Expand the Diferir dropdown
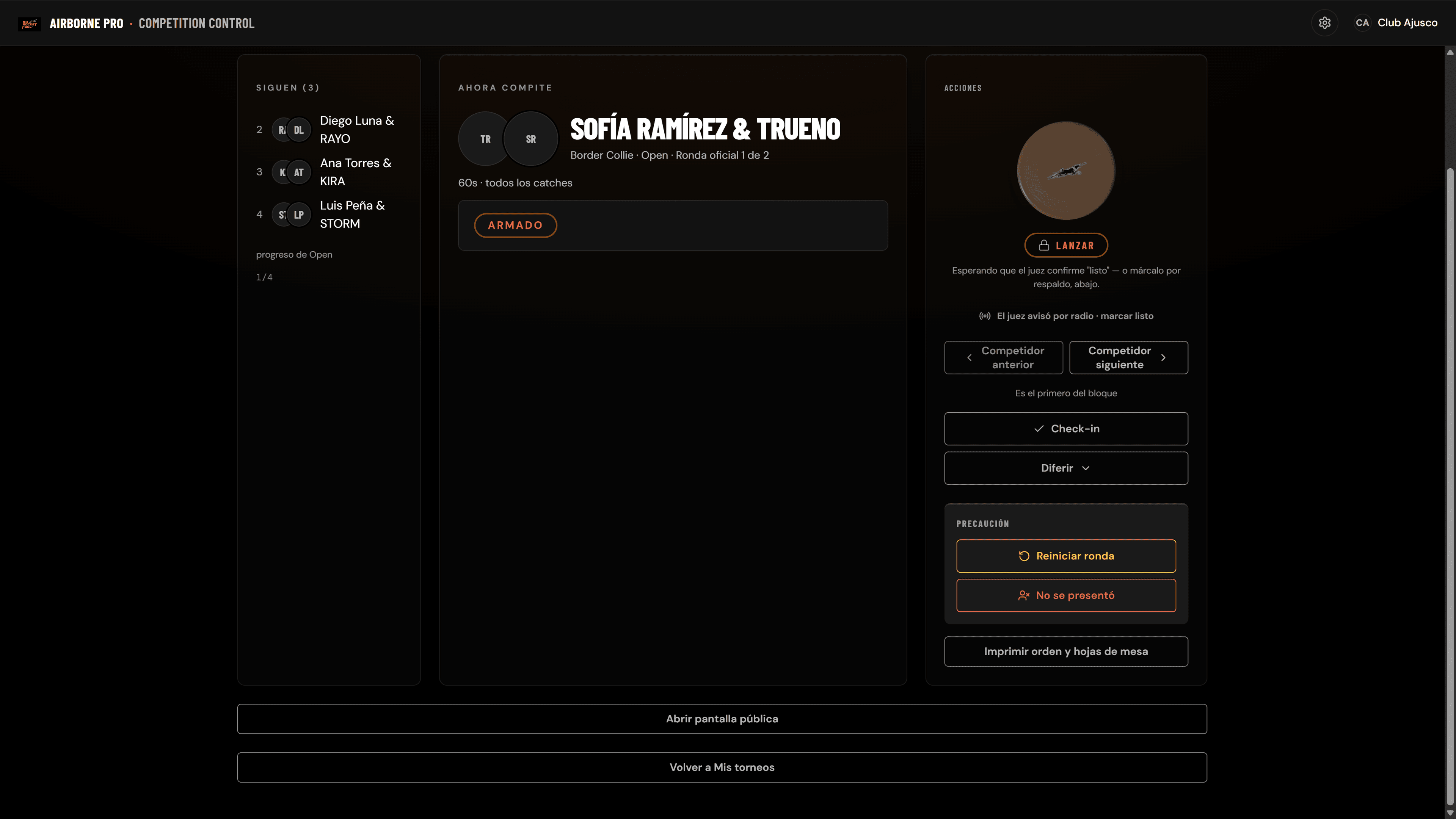1456x819 pixels. (x=1066, y=468)
